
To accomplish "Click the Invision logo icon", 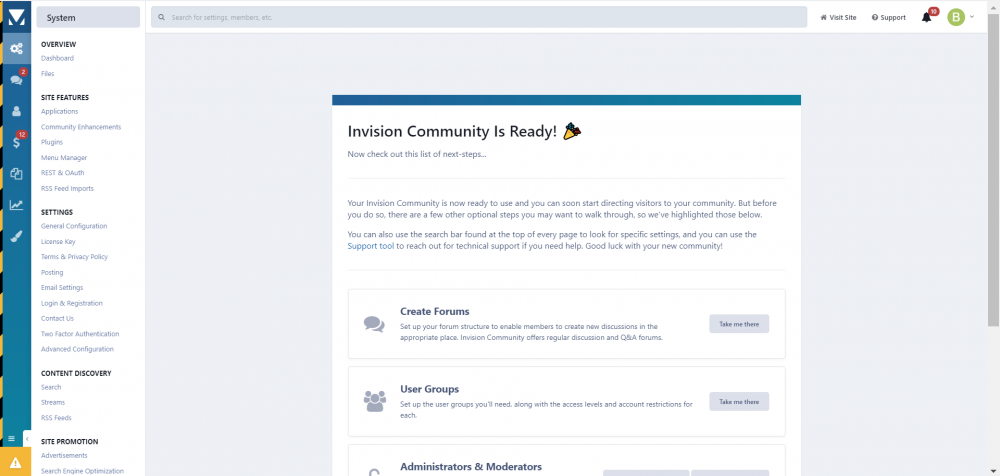I will pos(17,18).
